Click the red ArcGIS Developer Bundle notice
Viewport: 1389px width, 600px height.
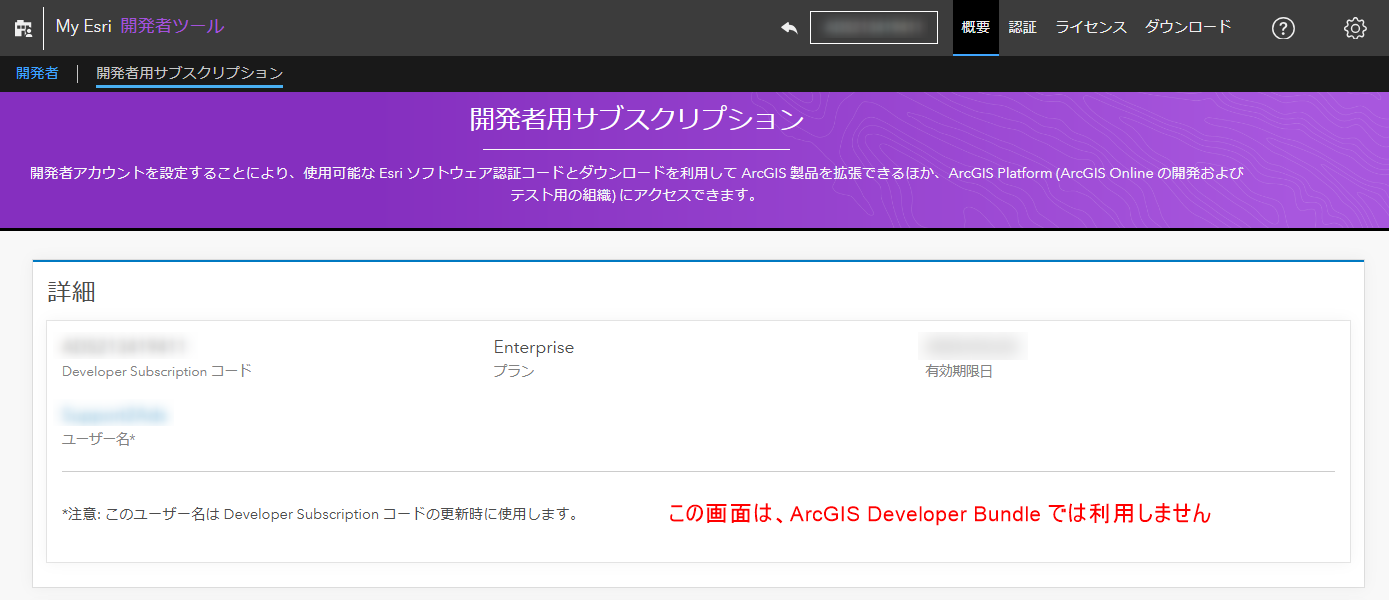pos(939,514)
